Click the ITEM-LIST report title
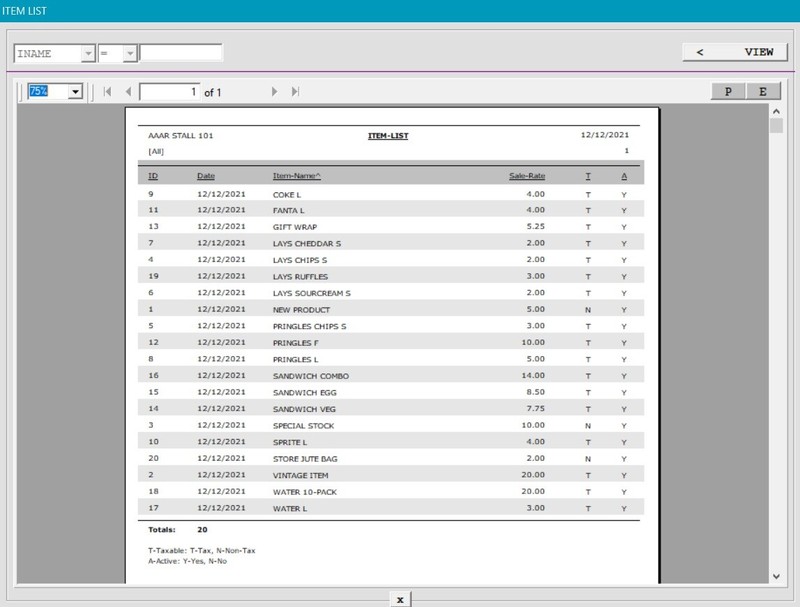Viewport: 800px width, 607px height. point(388,136)
